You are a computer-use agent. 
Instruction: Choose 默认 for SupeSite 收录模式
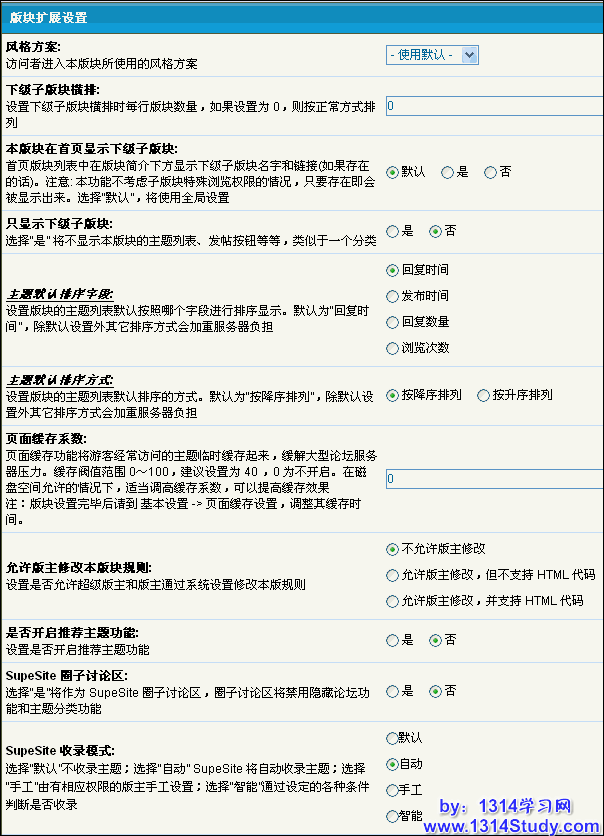coord(391,738)
